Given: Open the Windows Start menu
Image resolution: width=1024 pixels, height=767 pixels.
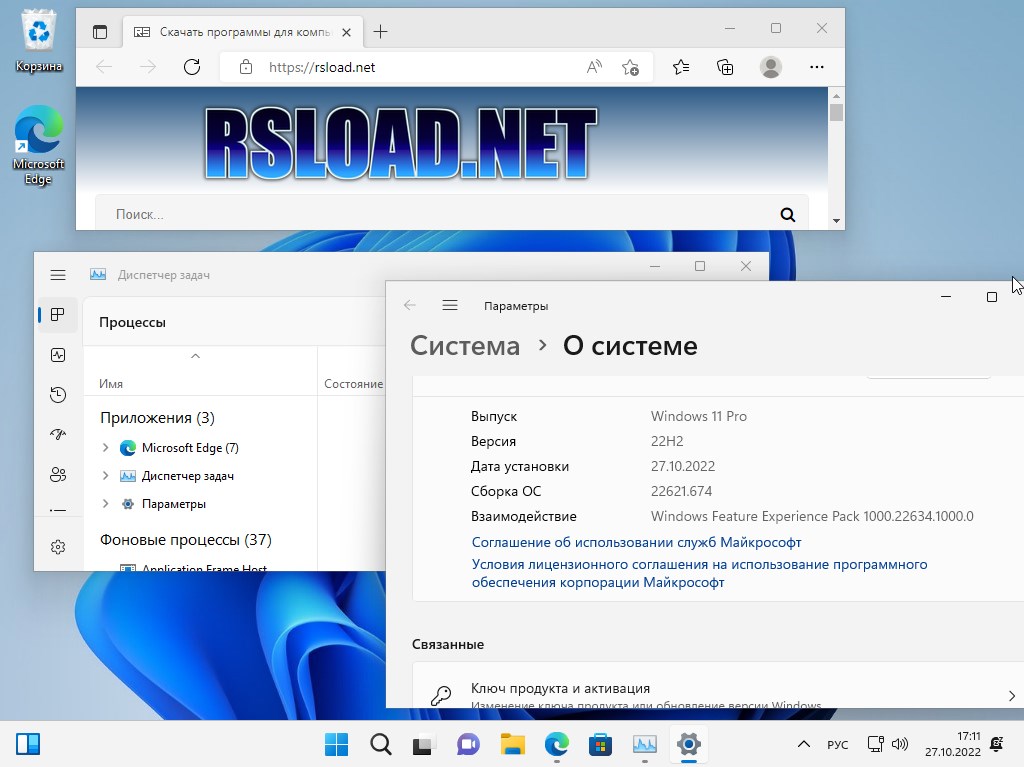Looking at the screenshot, I should (x=336, y=743).
